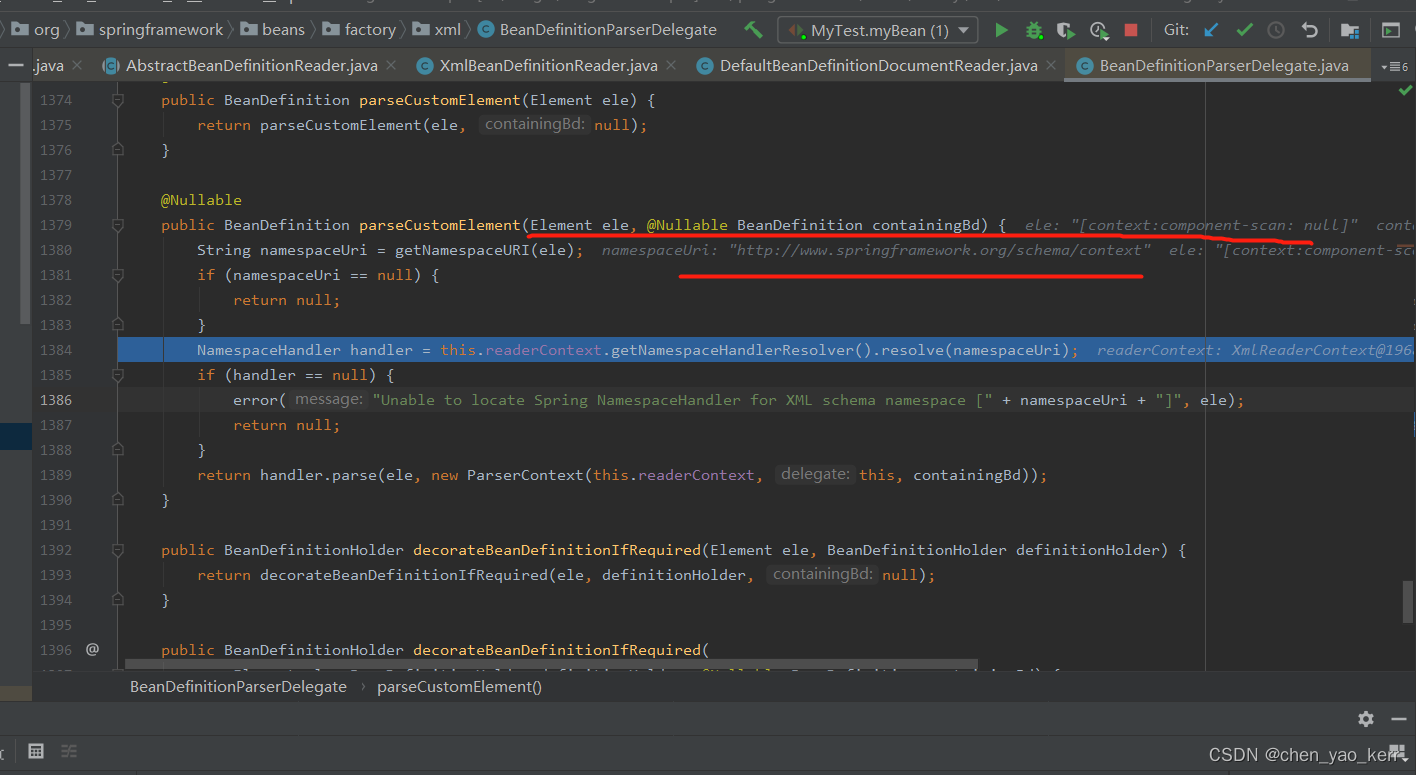1416x775 pixels.
Task: Click the vertical editor scrollbar thumb
Action: (x=1407, y=600)
